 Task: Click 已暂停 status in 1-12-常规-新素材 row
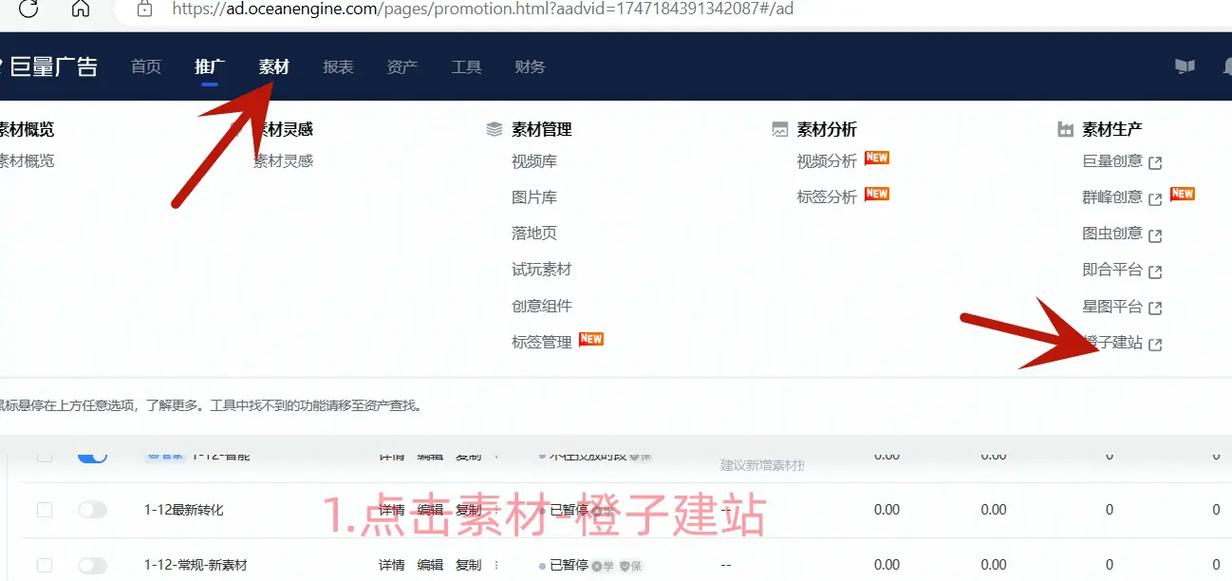point(568,566)
